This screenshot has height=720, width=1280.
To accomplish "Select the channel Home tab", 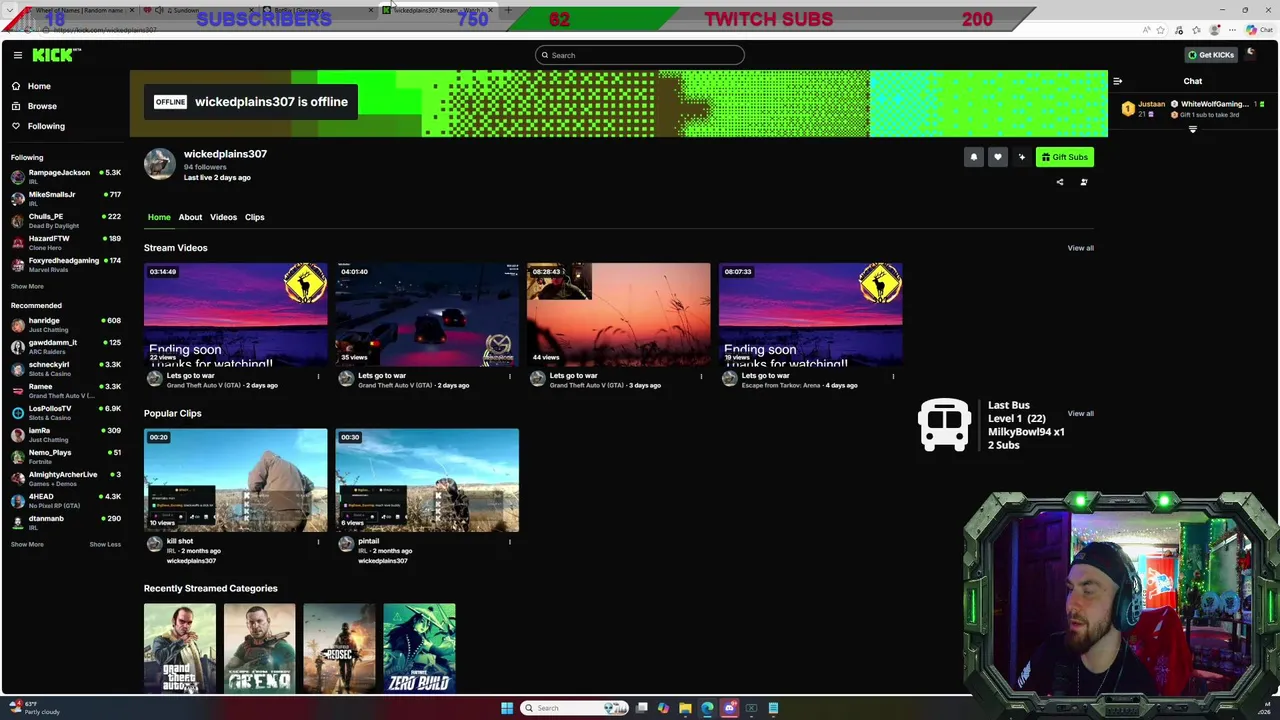I will click(159, 217).
